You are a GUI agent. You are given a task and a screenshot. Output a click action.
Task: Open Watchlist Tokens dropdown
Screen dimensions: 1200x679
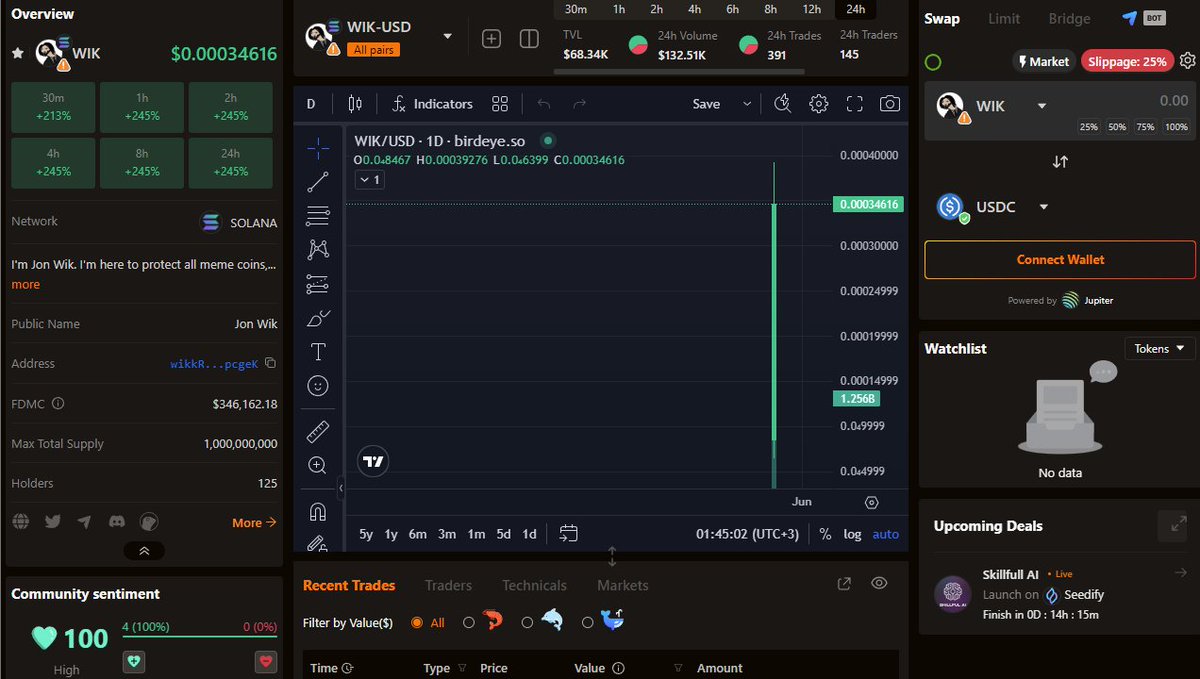click(x=1160, y=348)
